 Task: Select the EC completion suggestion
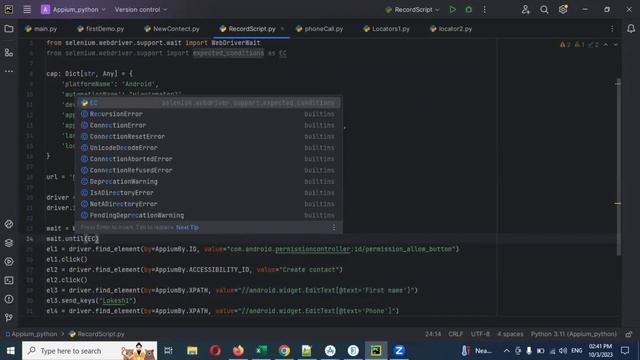click(209, 103)
